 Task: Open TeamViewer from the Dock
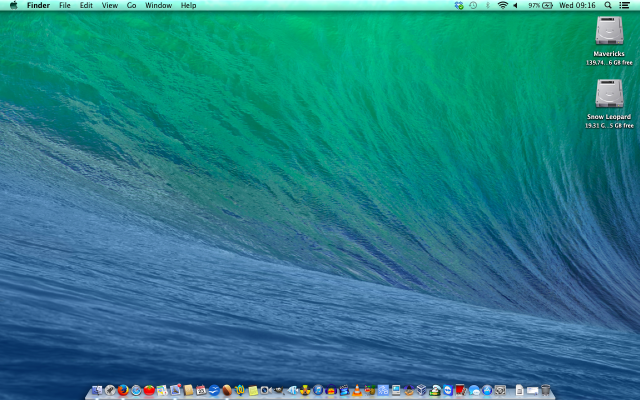pos(448,390)
